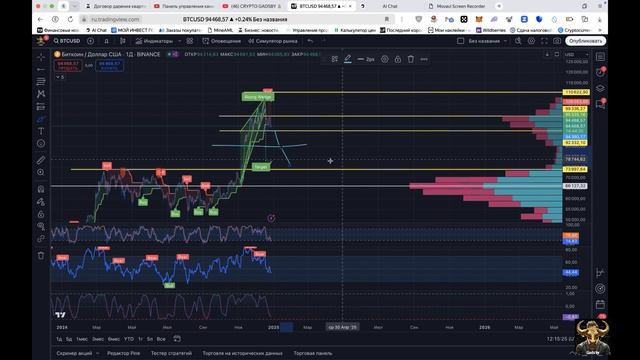Viewport: 640px width, 360px height.
Task: Lock the selected drawing
Action: [398, 59]
